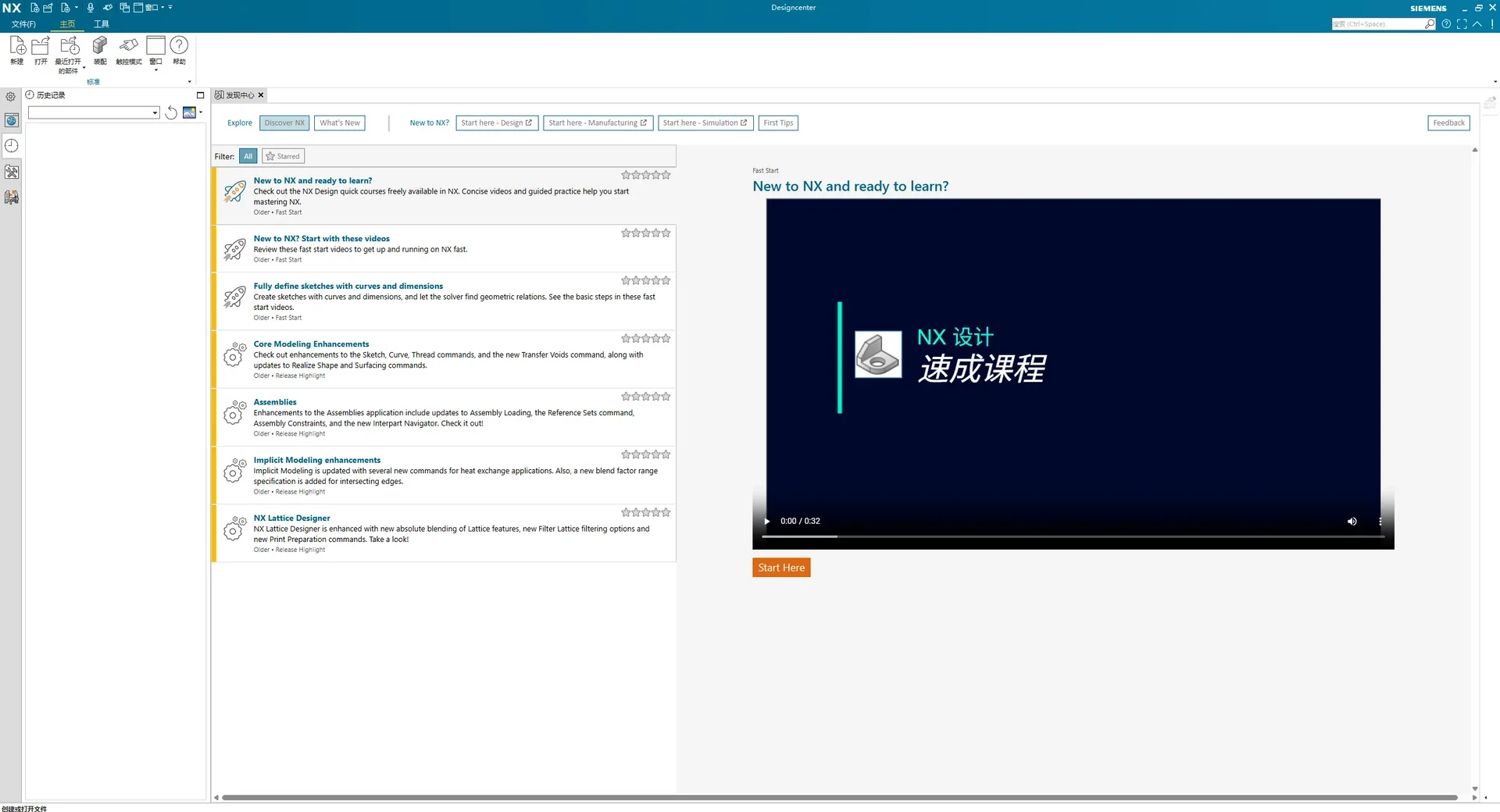Click the New part icon in the ribbon
The image size is (1500, 812).
pyautogui.click(x=17, y=48)
